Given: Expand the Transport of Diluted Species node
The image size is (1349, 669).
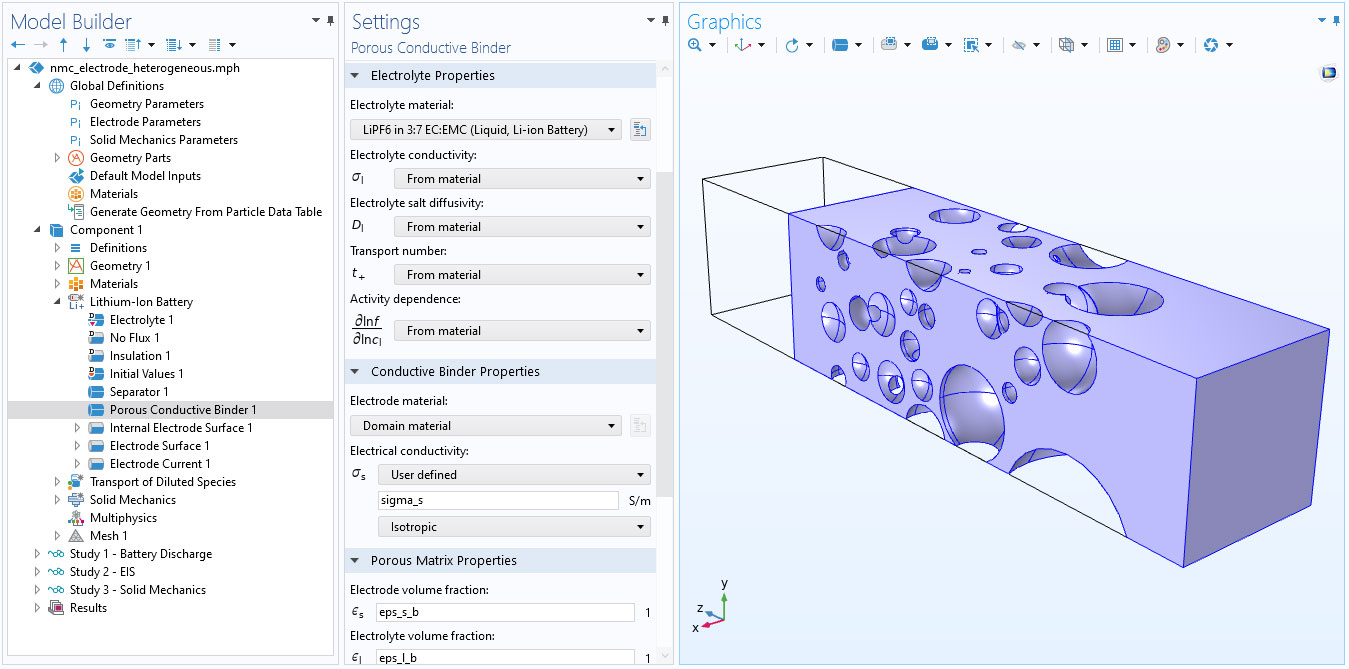Looking at the screenshot, I should [x=58, y=482].
